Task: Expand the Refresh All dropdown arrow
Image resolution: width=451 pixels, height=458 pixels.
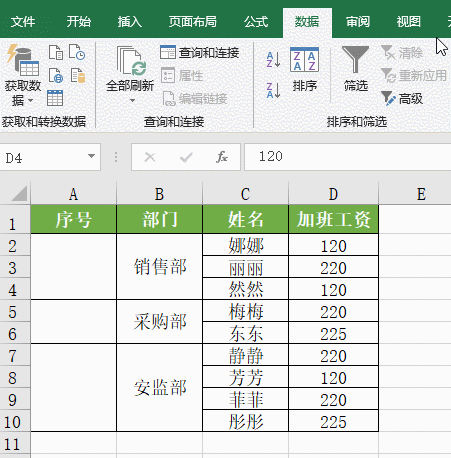Action: coord(132,100)
